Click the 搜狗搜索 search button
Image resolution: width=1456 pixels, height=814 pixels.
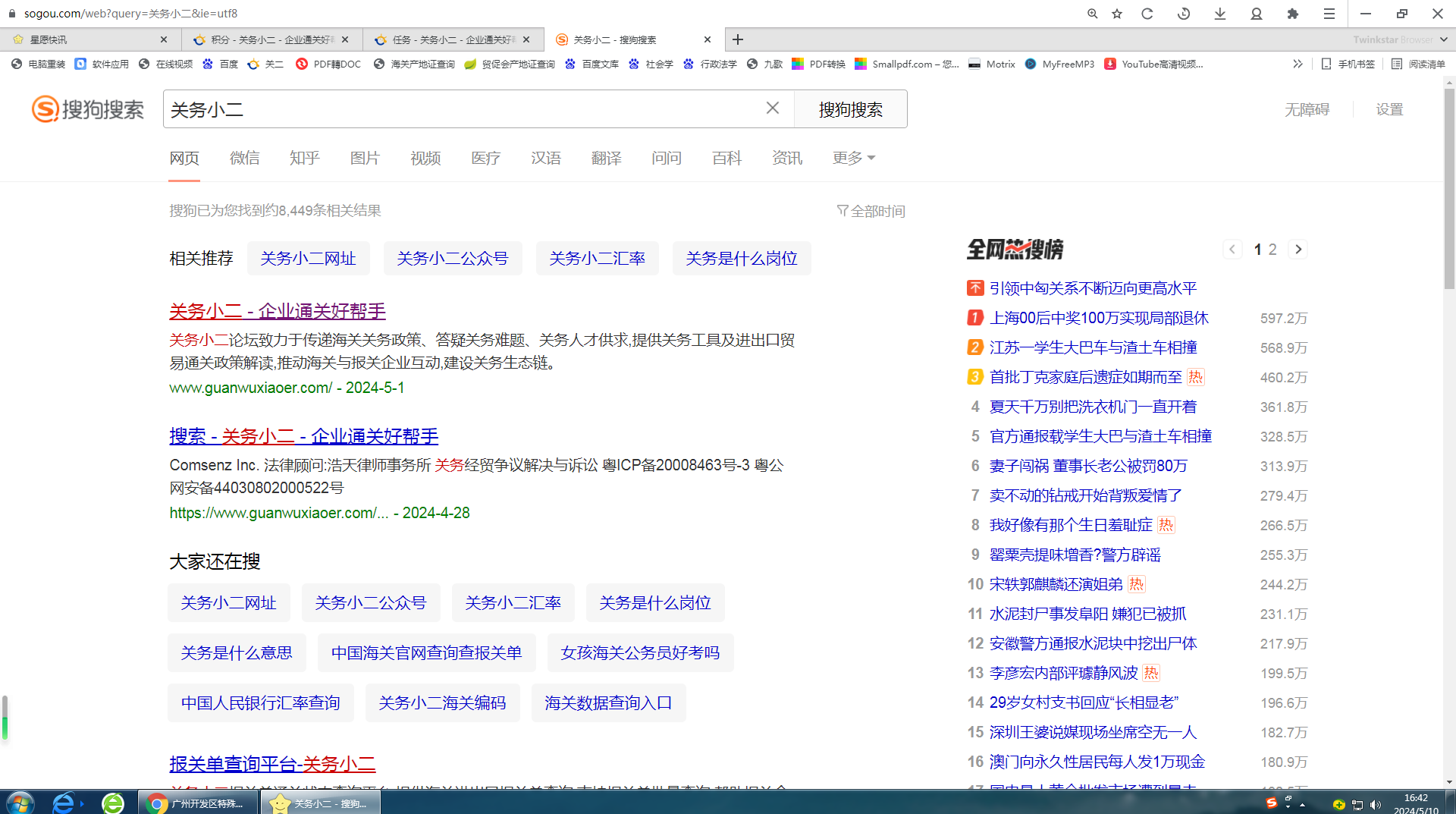(850, 109)
